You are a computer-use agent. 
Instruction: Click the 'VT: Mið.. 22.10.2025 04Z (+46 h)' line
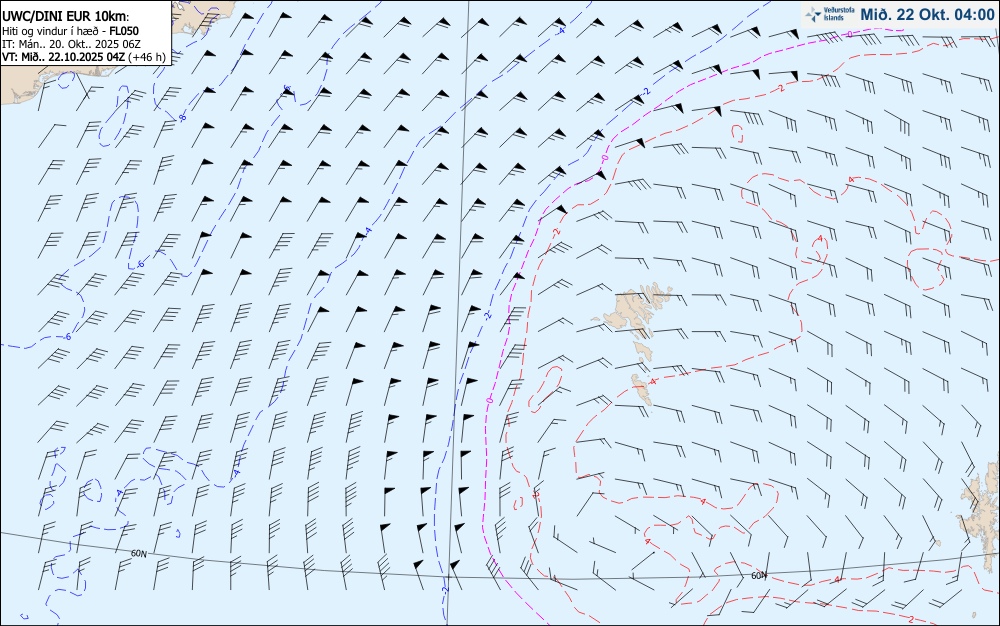pyautogui.click(x=84, y=57)
